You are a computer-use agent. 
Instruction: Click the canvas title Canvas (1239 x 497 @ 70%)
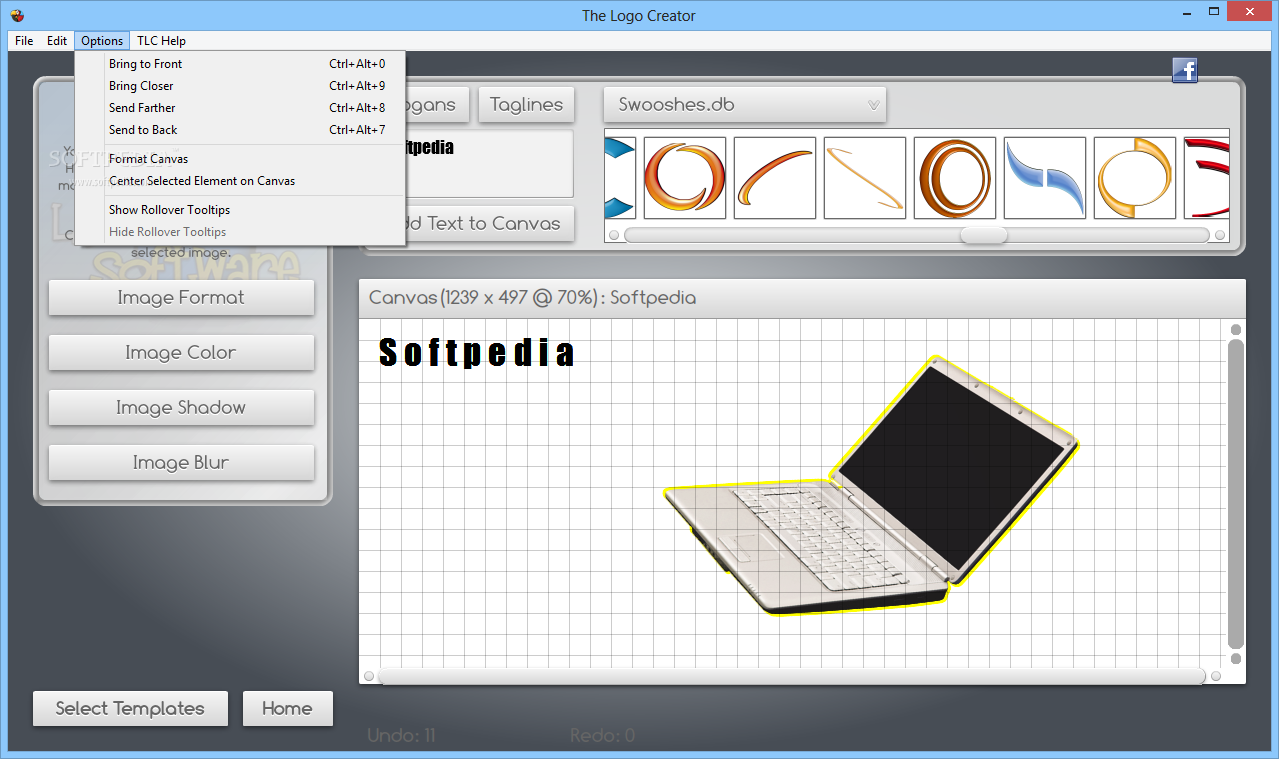[x=533, y=298]
